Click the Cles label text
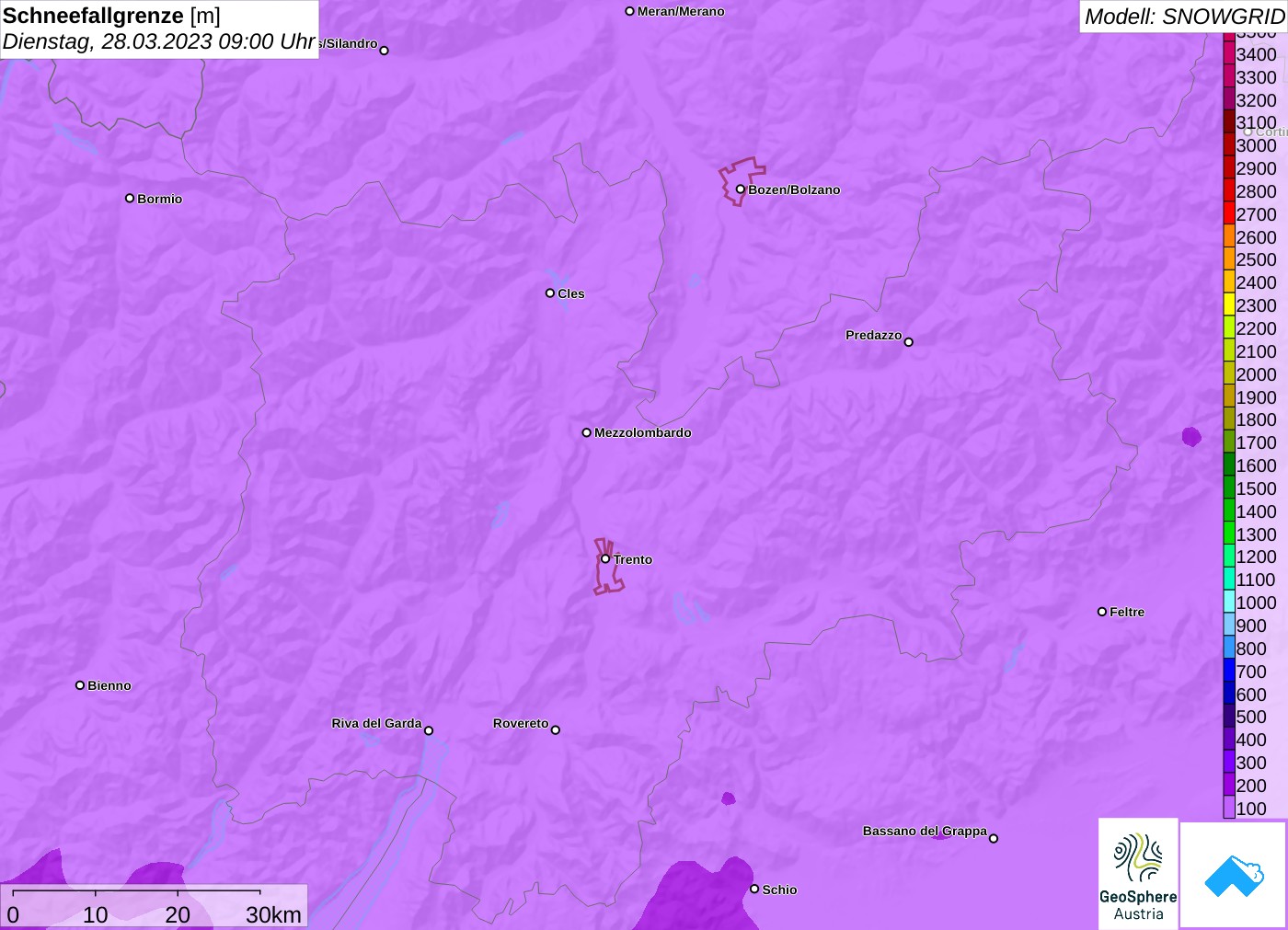1288x930 pixels. pos(571,293)
